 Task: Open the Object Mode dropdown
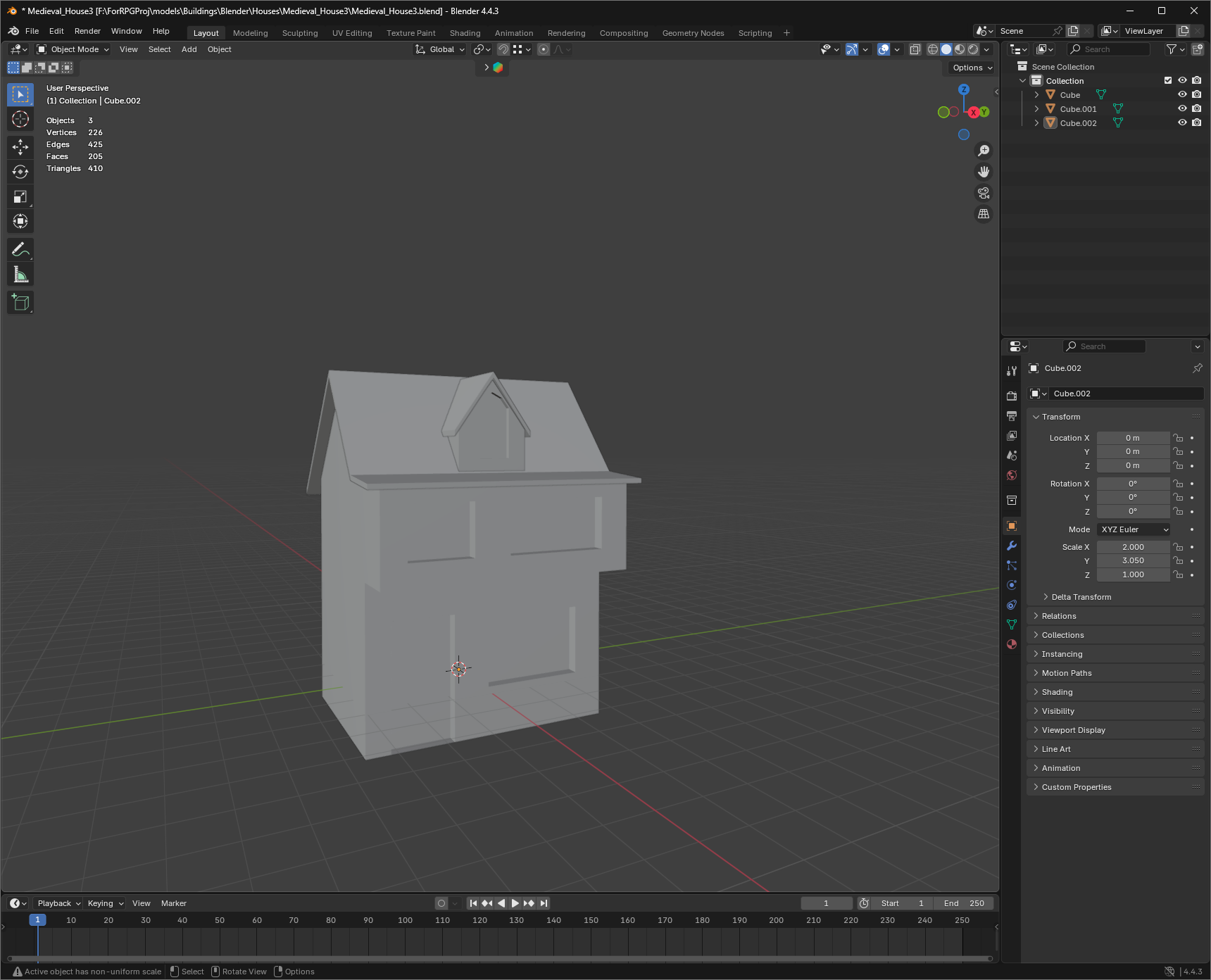[x=73, y=49]
